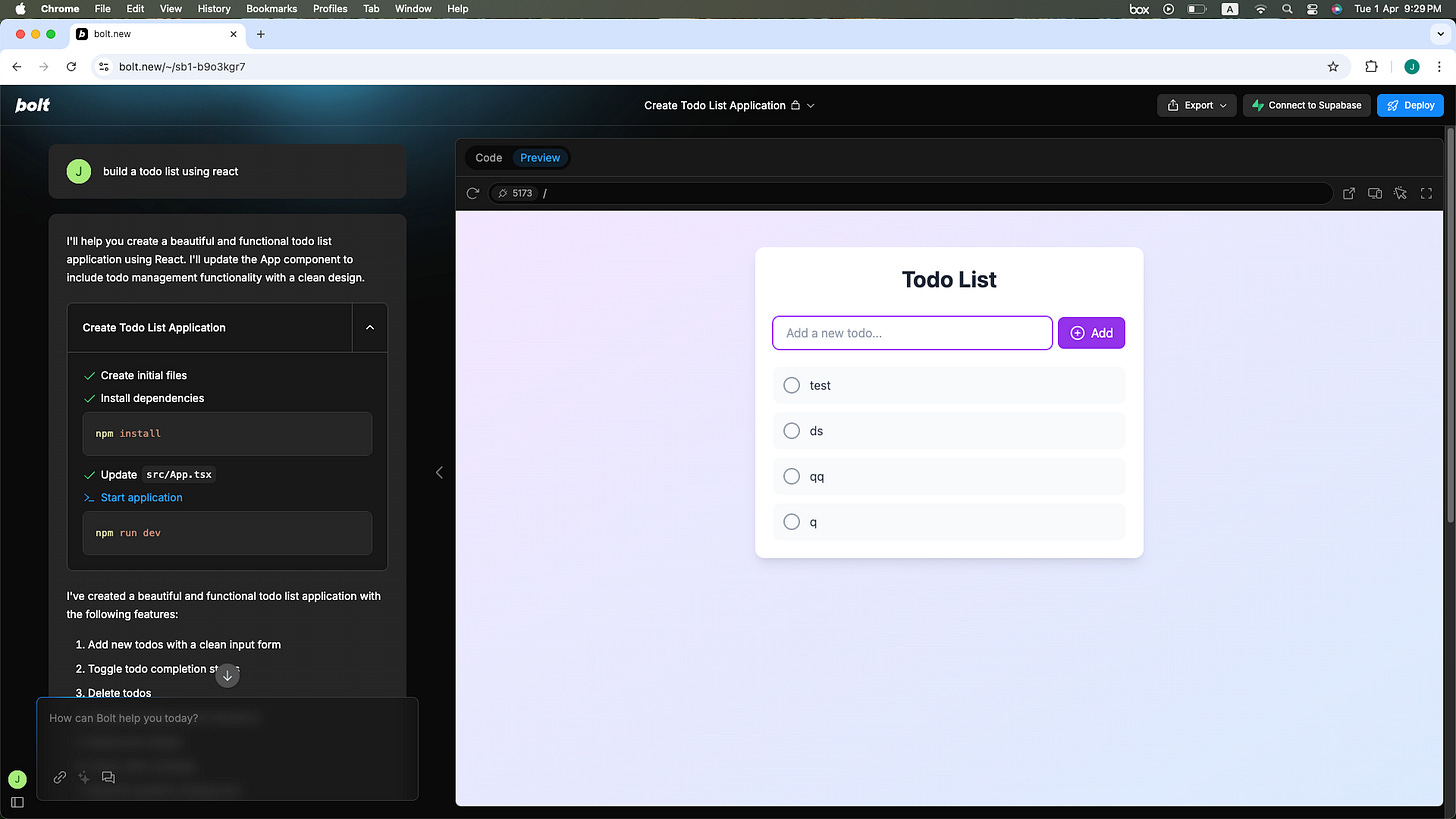The height and width of the screenshot is (819, 1456).
Task: Click the Bolt logo
Action: pos(32,105)
